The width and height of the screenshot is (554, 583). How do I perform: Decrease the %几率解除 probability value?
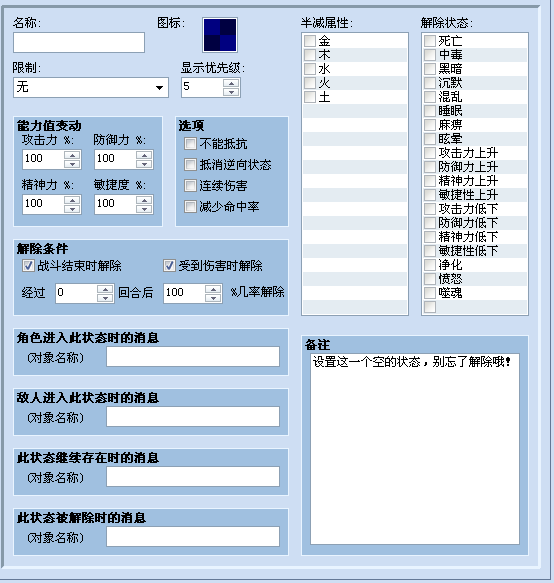(213, 298)
